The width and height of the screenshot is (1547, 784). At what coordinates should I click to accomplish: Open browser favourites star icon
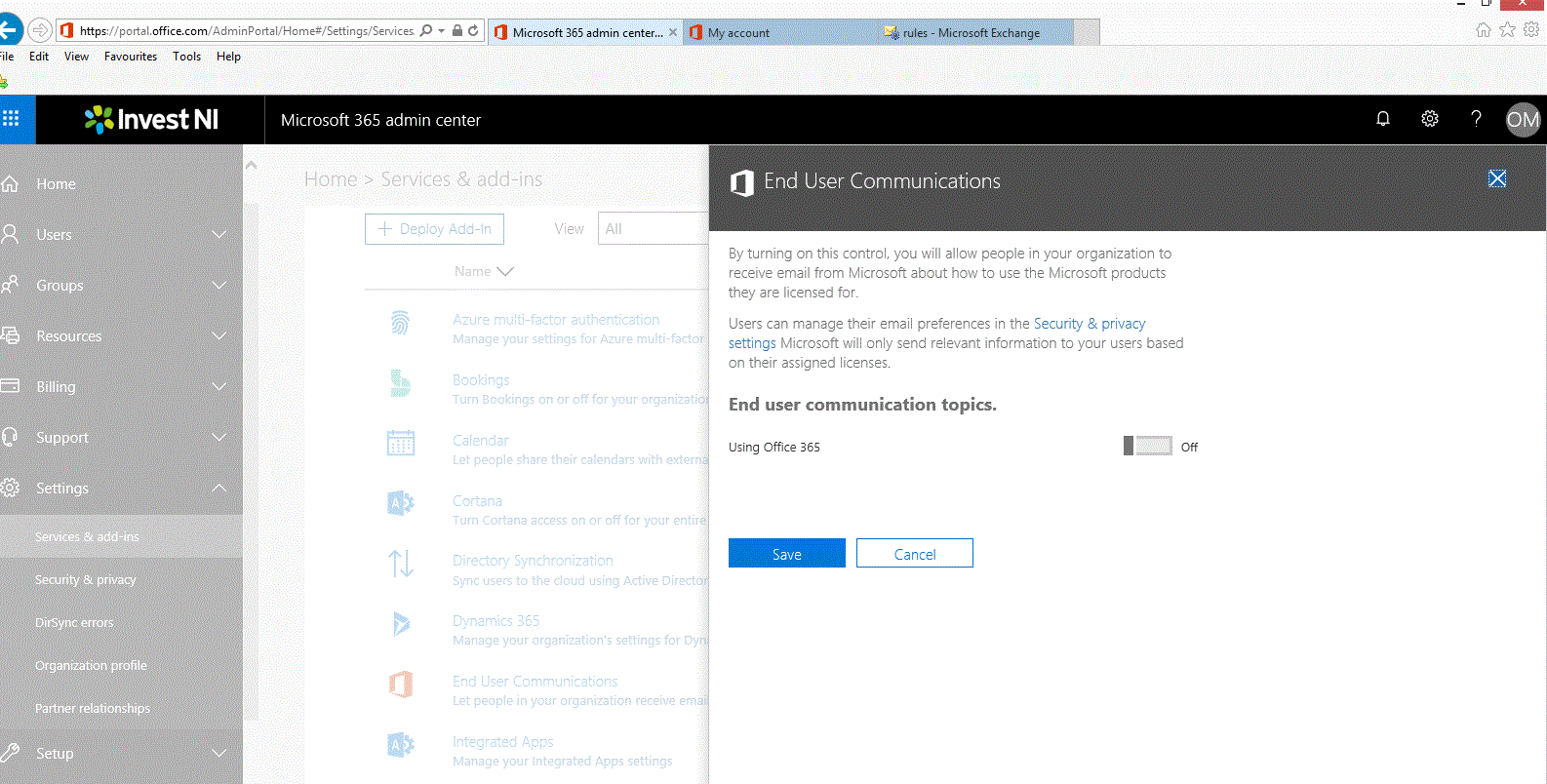pos(1508,29)
